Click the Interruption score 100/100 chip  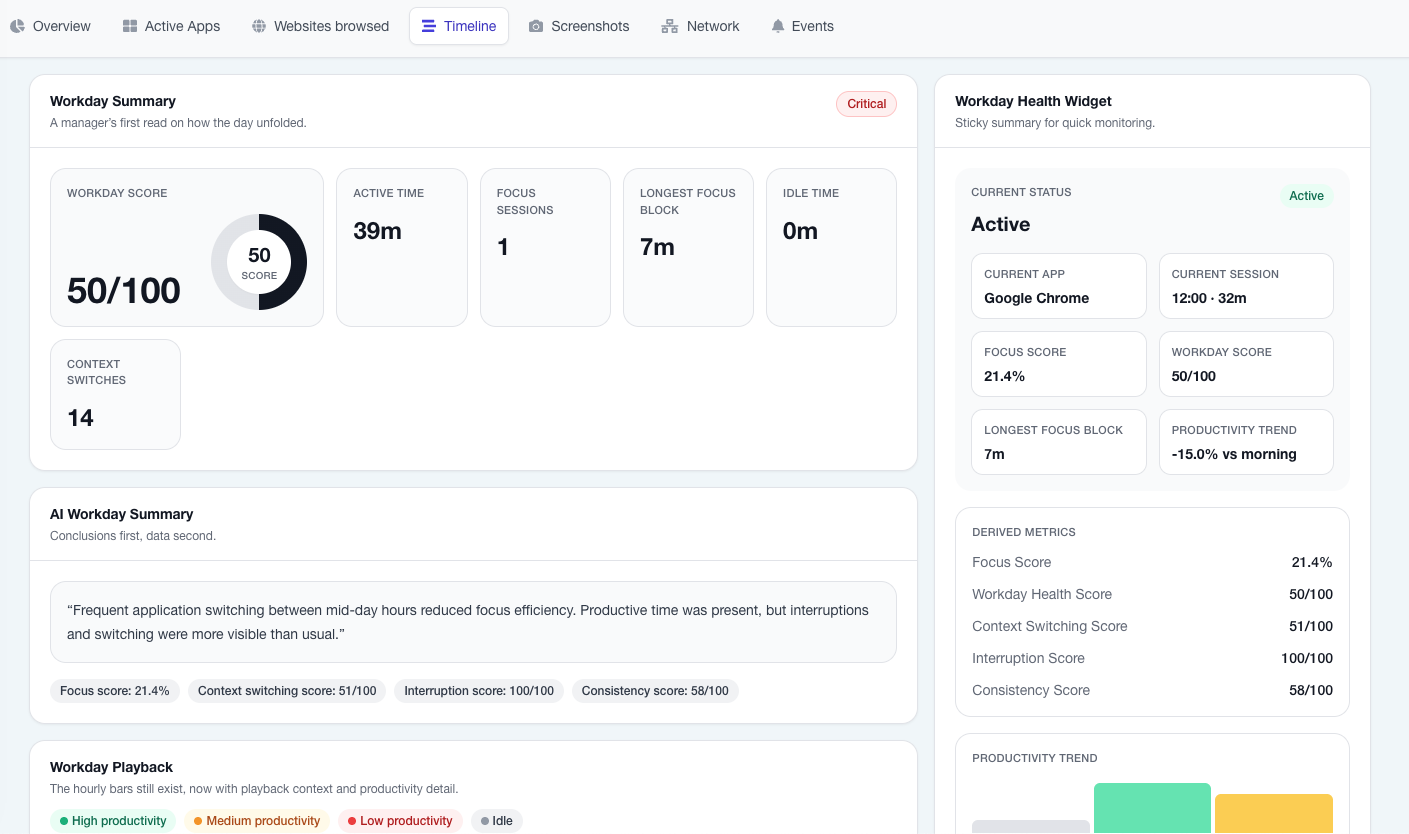[x=479, y=691]
